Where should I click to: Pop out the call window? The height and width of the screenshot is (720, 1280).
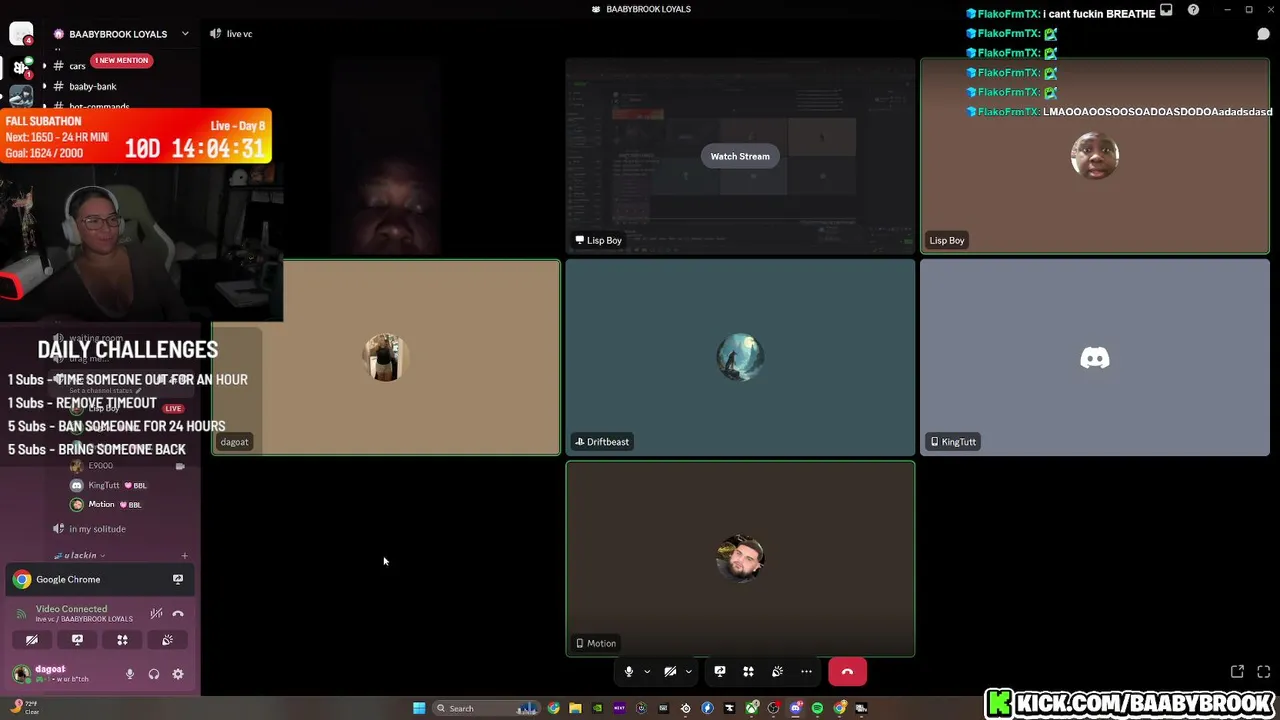[1237, 672]
